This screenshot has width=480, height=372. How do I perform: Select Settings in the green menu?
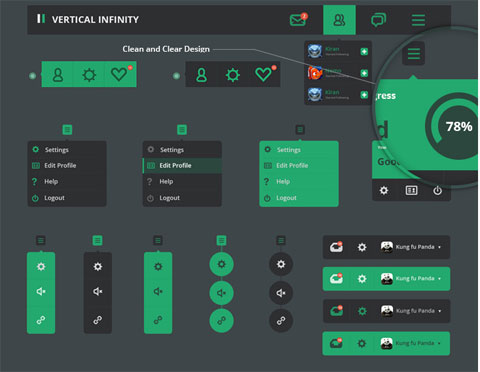pyautogui.click(x=299, y=150)
